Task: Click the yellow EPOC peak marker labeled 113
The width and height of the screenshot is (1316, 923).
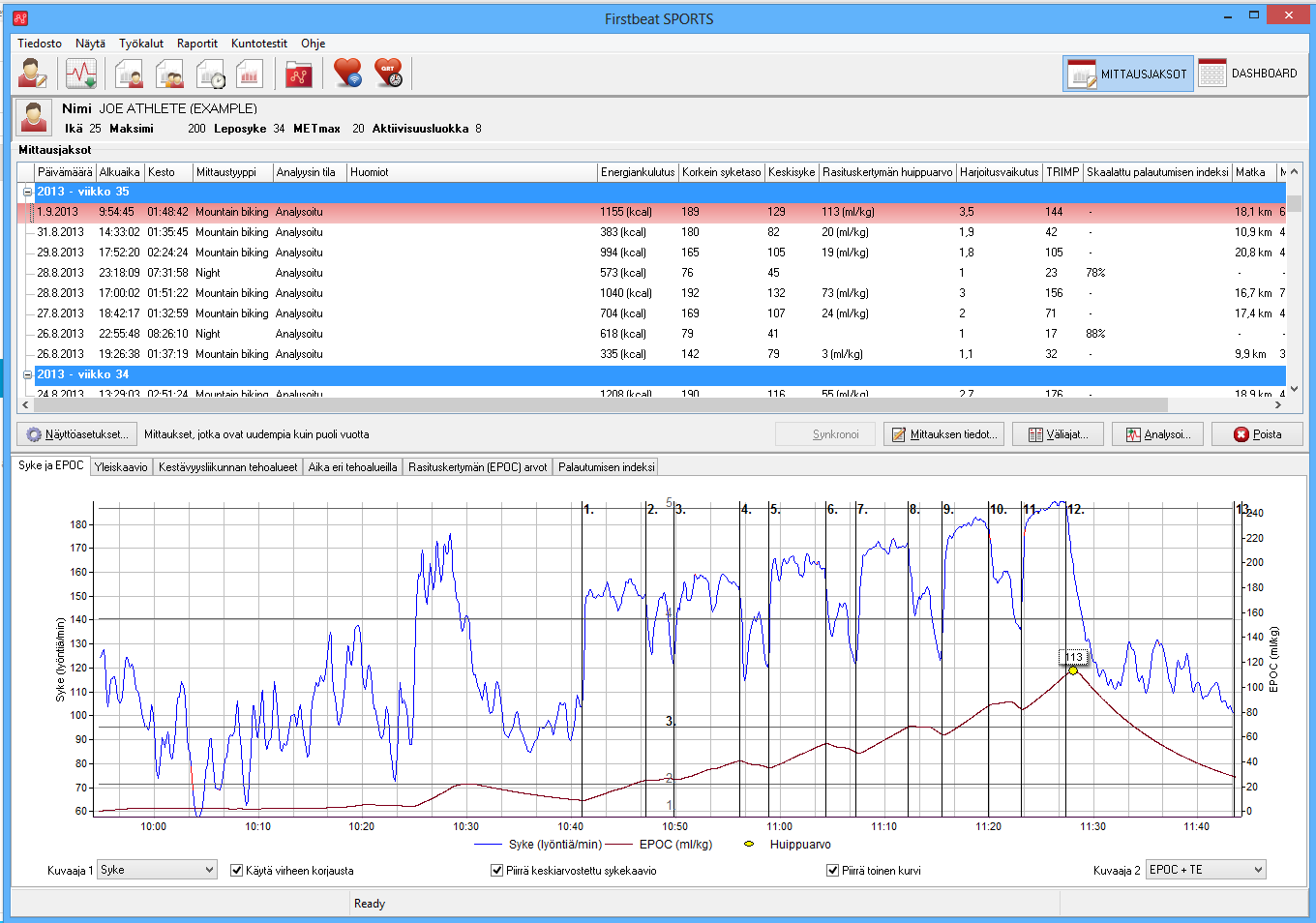Action: click(x=1073, y=670)
